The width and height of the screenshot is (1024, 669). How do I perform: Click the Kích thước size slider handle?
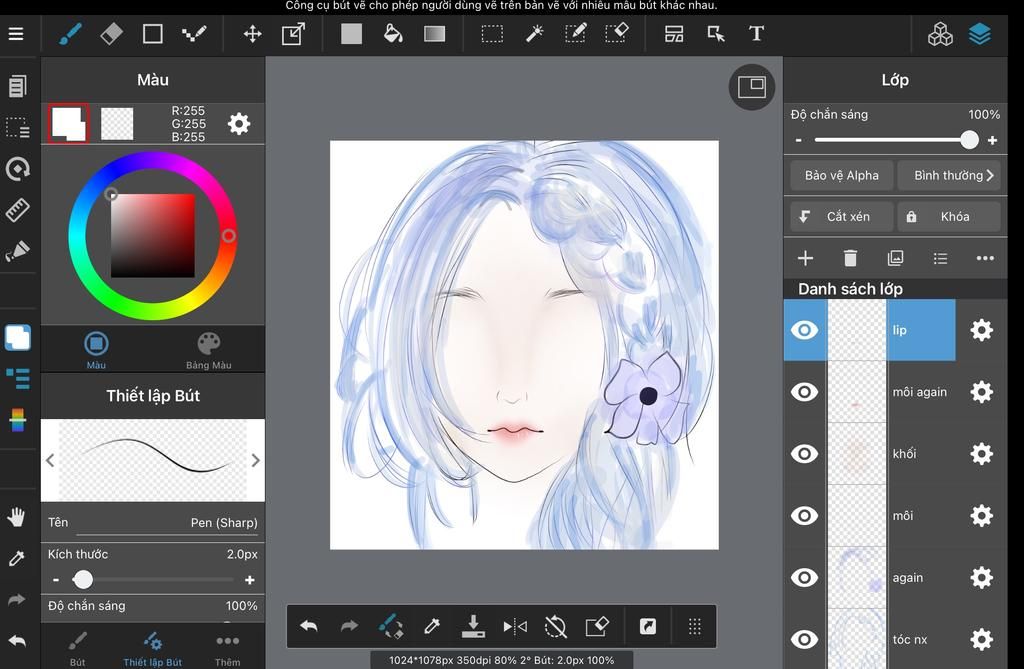[x=83, y=579]
